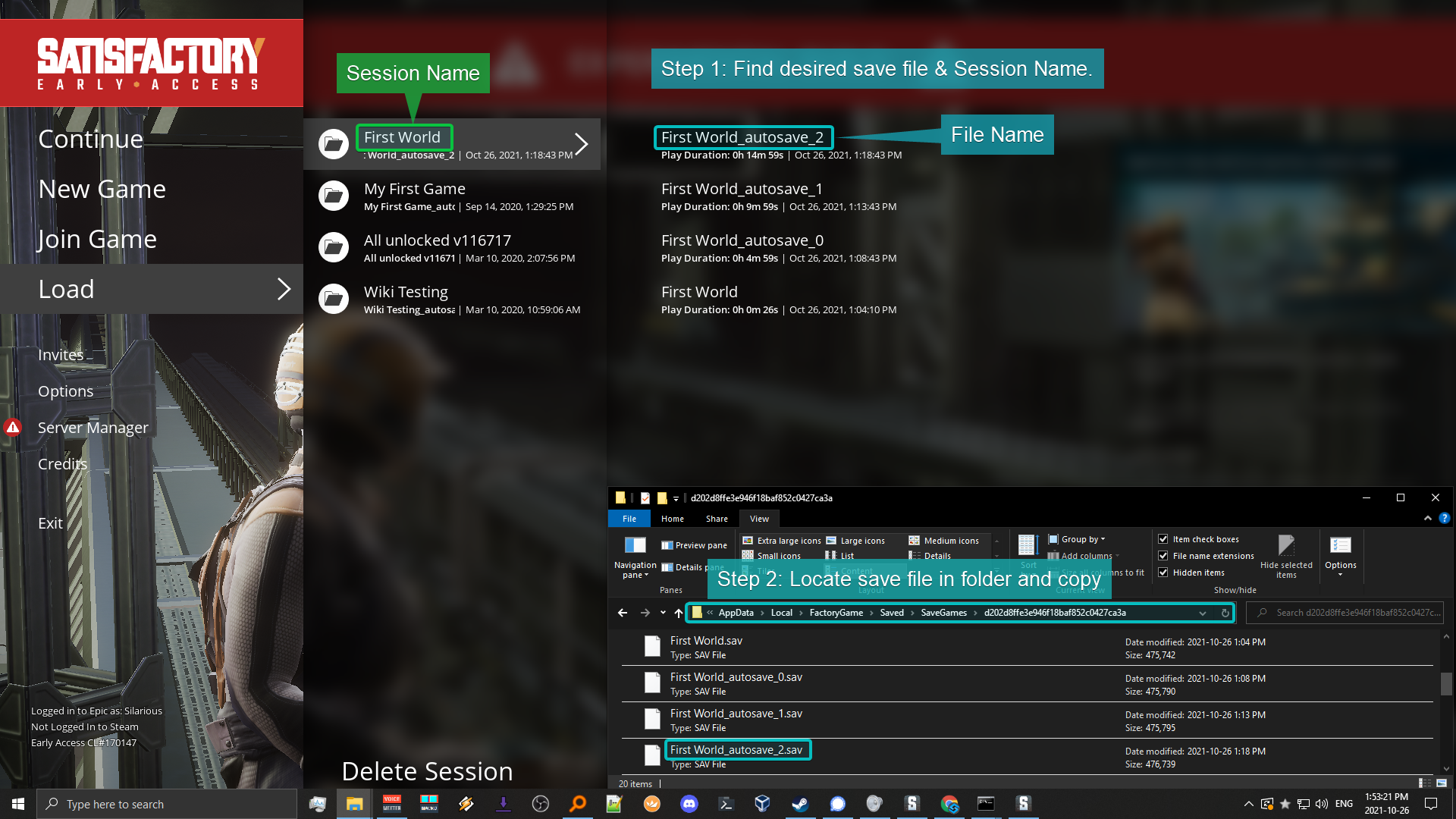The width and height of the screenshot is (1456, 819).
Task: Uncheck Item check boxes option
Action: pyautogui.click(x=1163, y=539)
